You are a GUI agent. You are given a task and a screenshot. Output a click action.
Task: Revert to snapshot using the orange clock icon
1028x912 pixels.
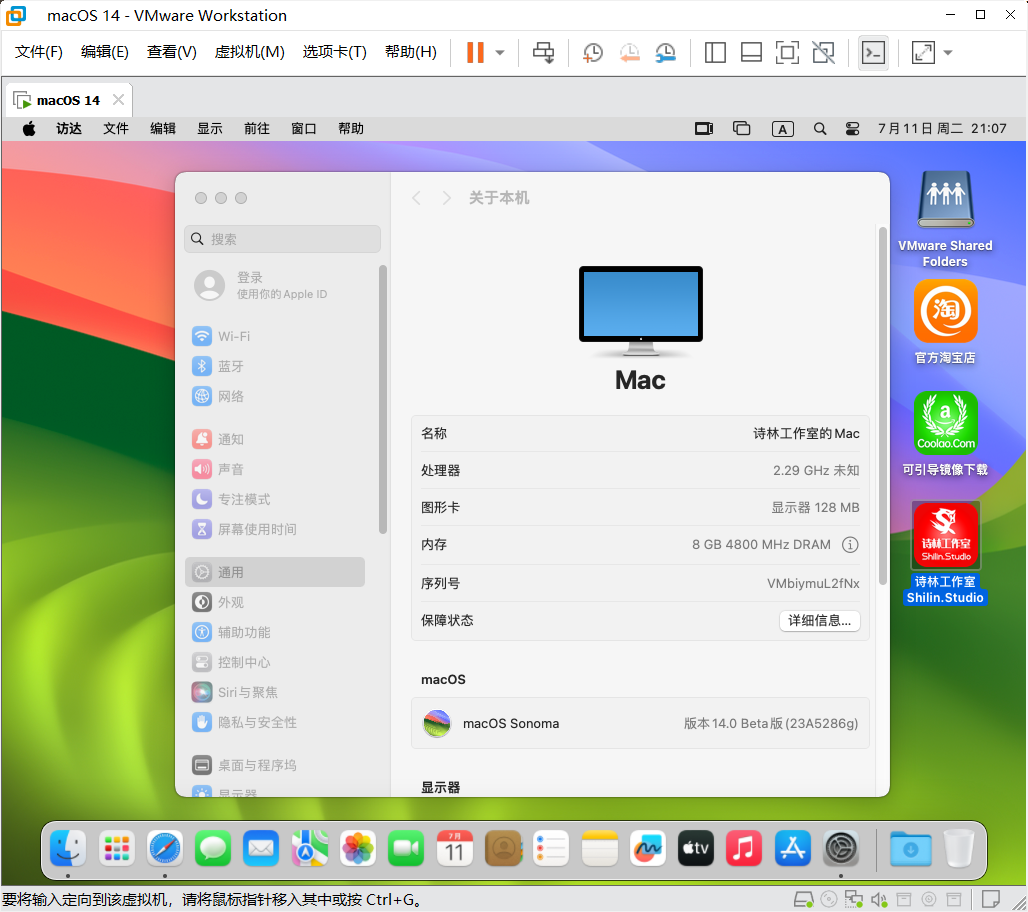pyautogui.click(x=629, y=52)
